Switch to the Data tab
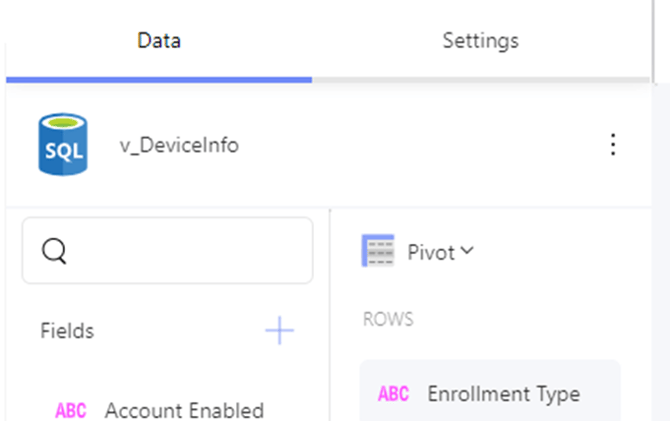 coord(159,41)
